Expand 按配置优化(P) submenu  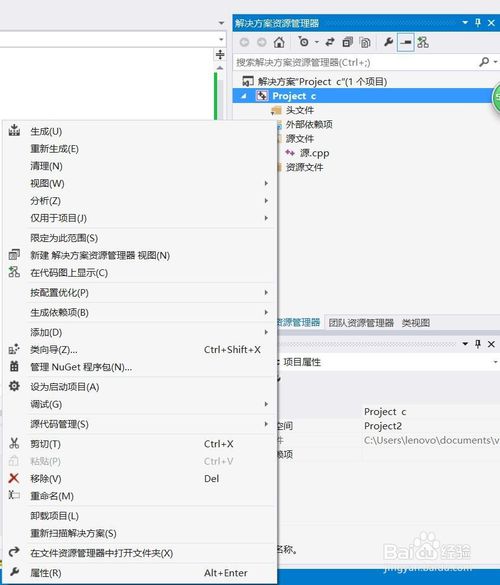pyautogui.click(x=140, y=292)
